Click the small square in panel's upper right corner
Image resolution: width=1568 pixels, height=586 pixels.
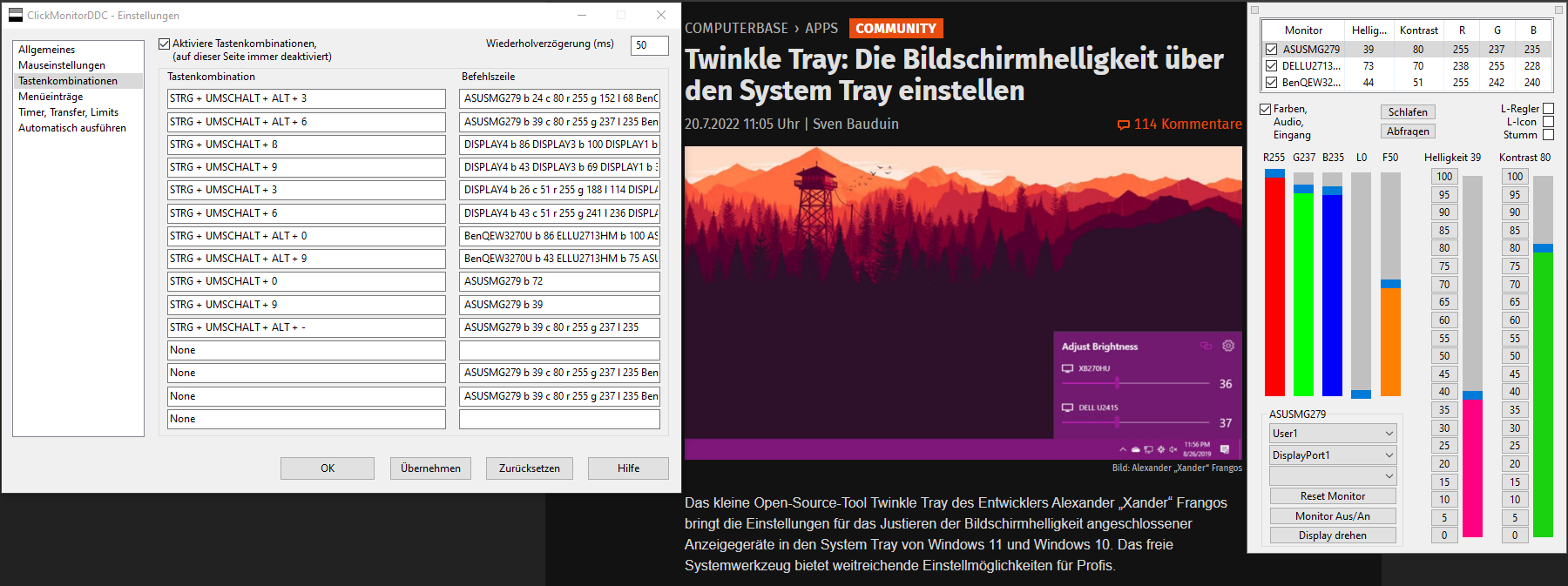pos(1559,10)
